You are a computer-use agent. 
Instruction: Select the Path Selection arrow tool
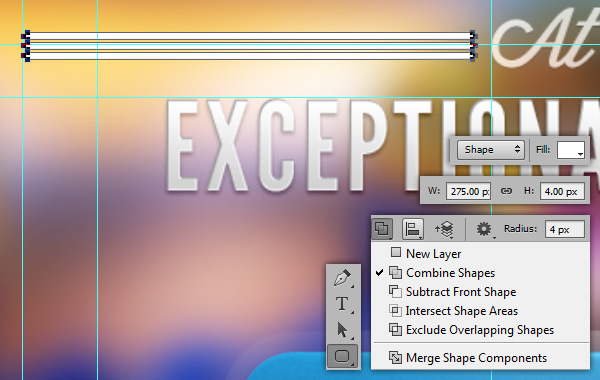click(x=343, y=330)
